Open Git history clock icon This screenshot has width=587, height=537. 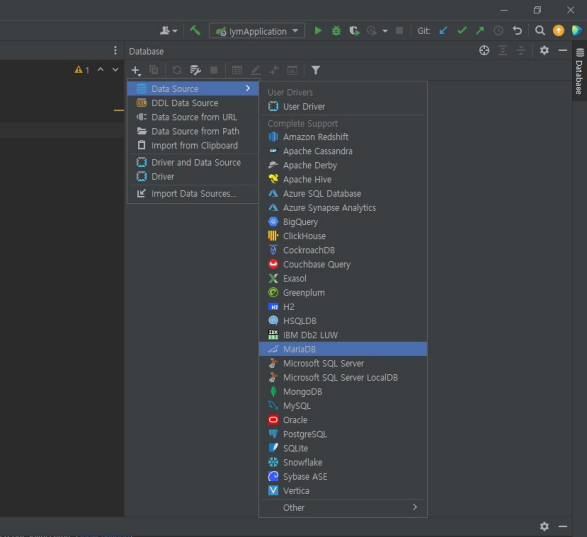(498, 31)
